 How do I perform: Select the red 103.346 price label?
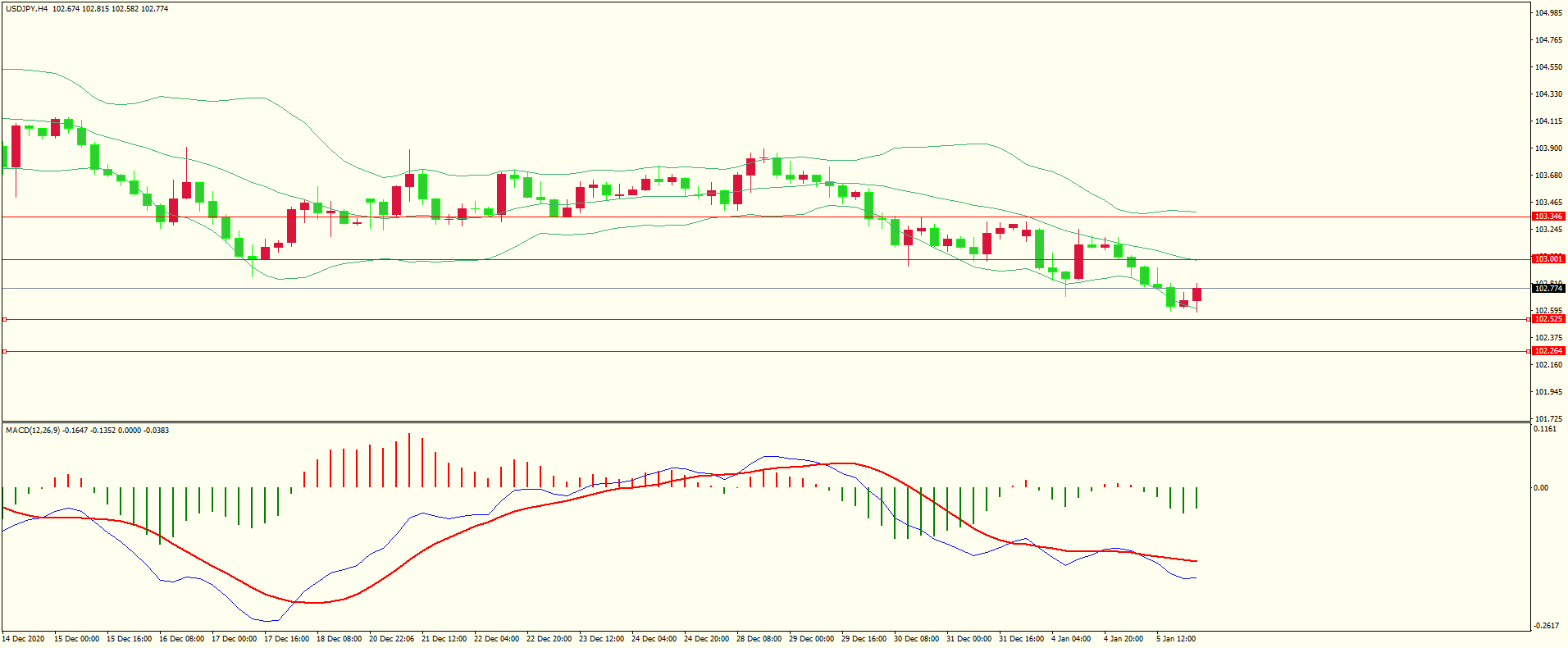[x=1548, y=217]
